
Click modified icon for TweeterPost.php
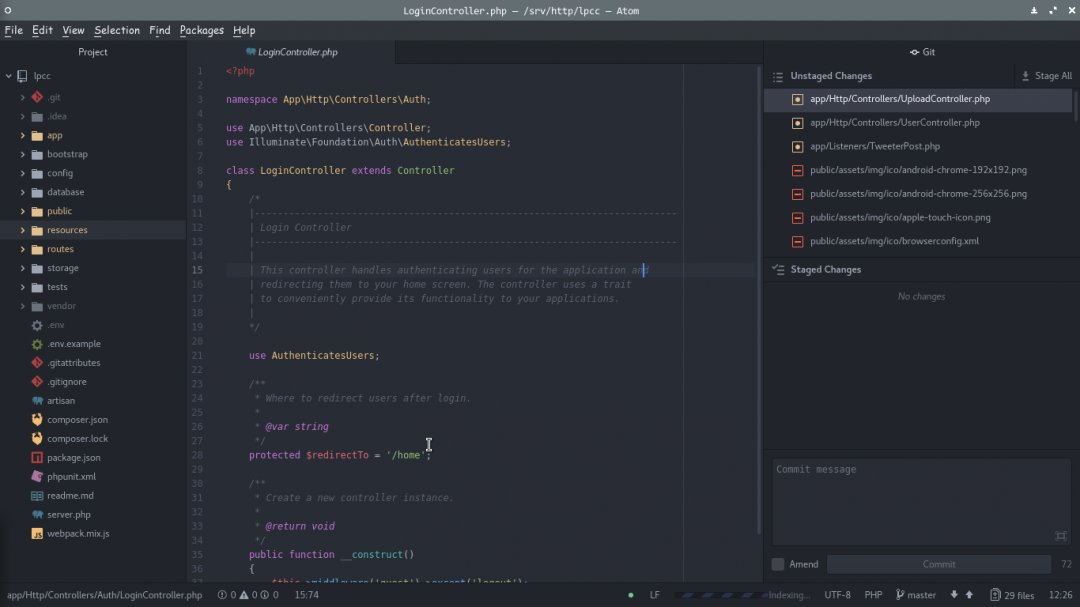coord(798,147)
